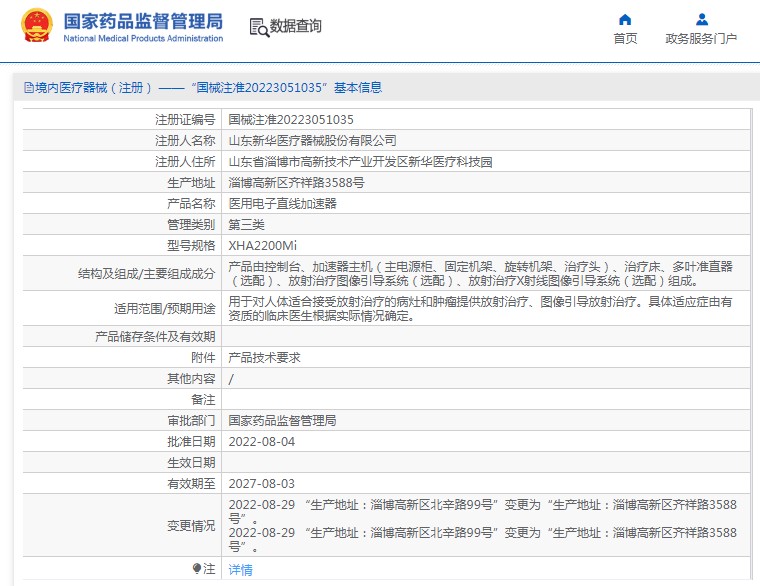The width and height of the screenshot is (760, 586).
Task: Click the 适用范围/预期用途 label
Action: point(164,309)
